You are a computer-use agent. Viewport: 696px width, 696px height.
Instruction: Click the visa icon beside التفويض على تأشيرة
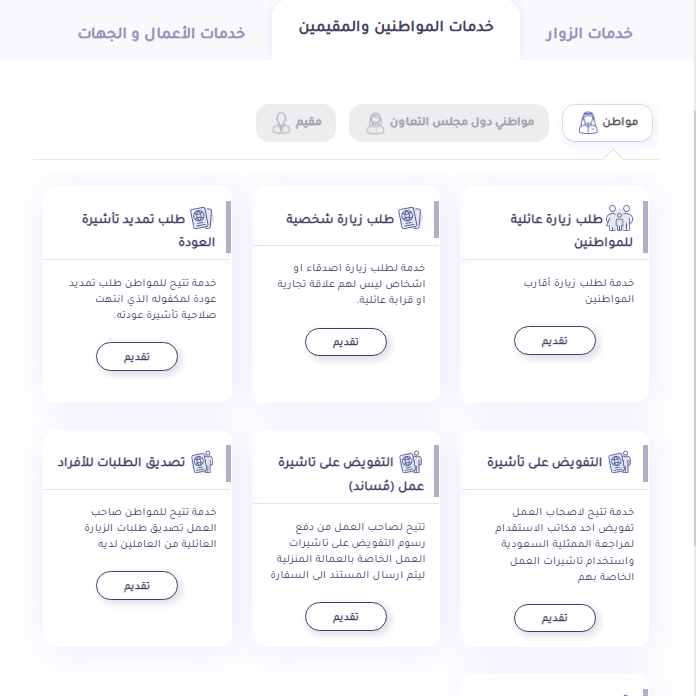(620, 462)
